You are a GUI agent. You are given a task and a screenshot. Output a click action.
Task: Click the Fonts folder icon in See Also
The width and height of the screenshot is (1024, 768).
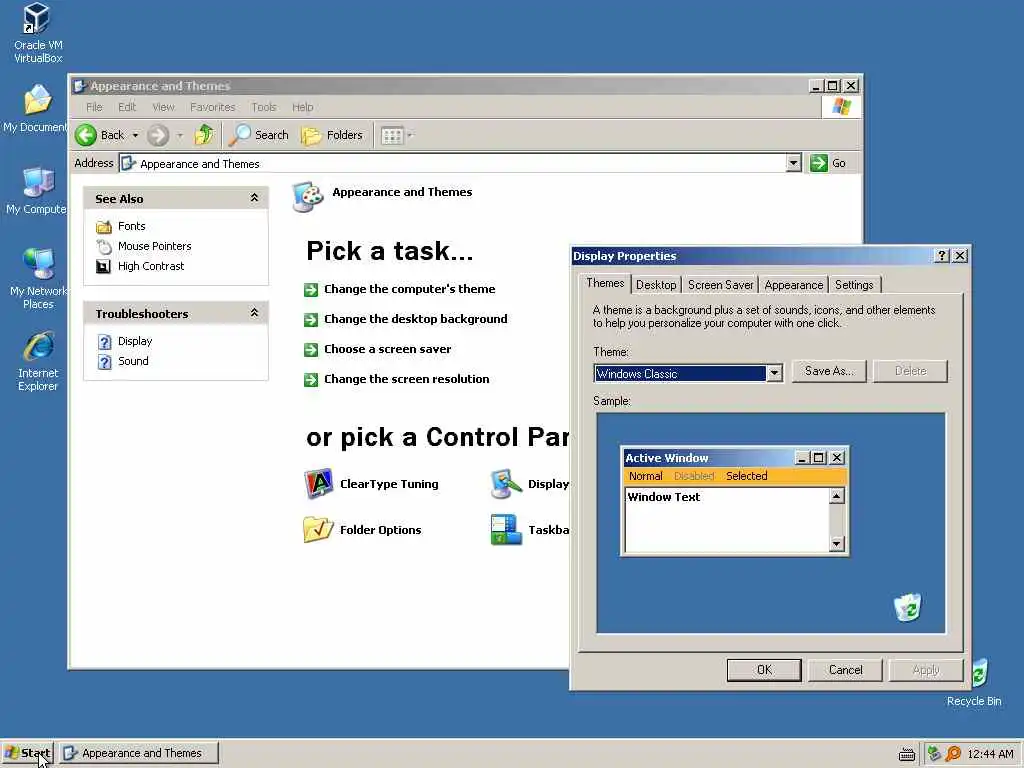point(104,227)
